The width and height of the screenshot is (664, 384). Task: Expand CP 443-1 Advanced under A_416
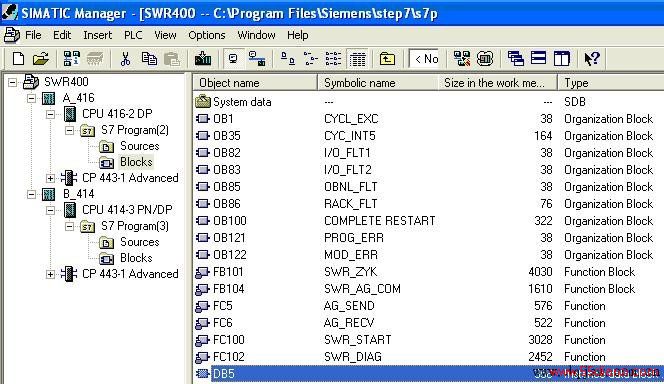(x=50, y=178)
